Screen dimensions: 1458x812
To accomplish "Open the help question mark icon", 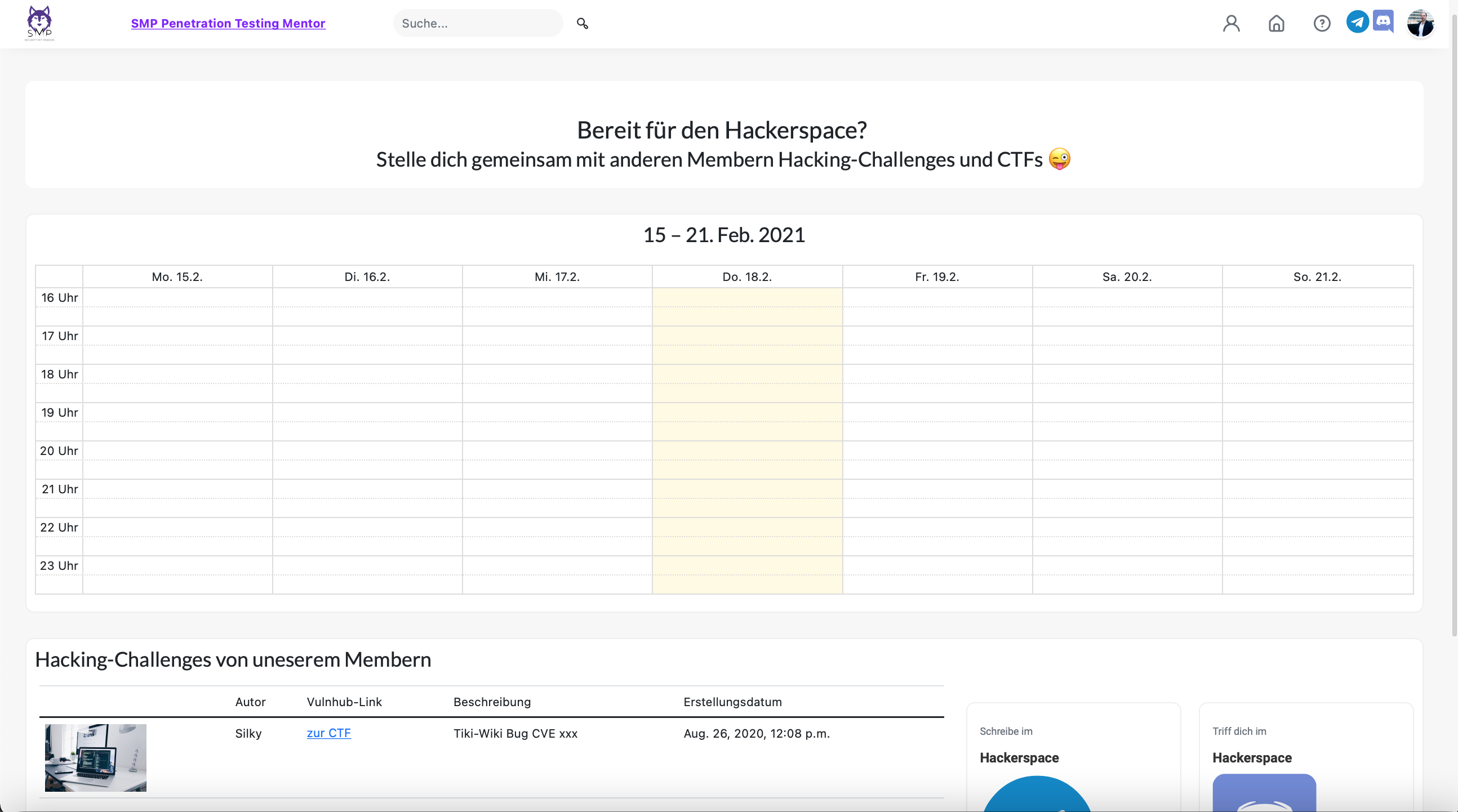I will (x=1322, y=23).
